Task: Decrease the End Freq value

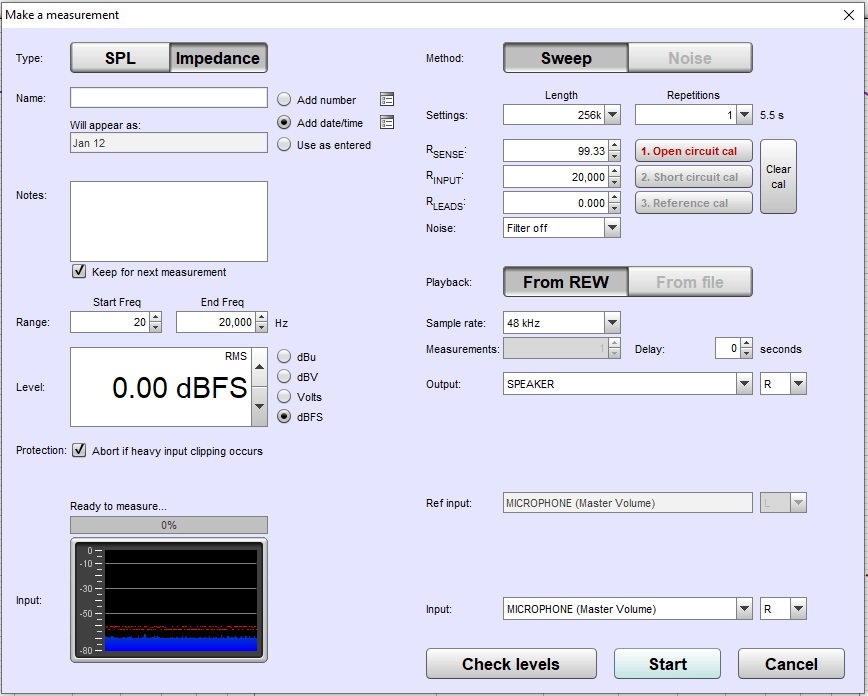Action: pos(261,327)
